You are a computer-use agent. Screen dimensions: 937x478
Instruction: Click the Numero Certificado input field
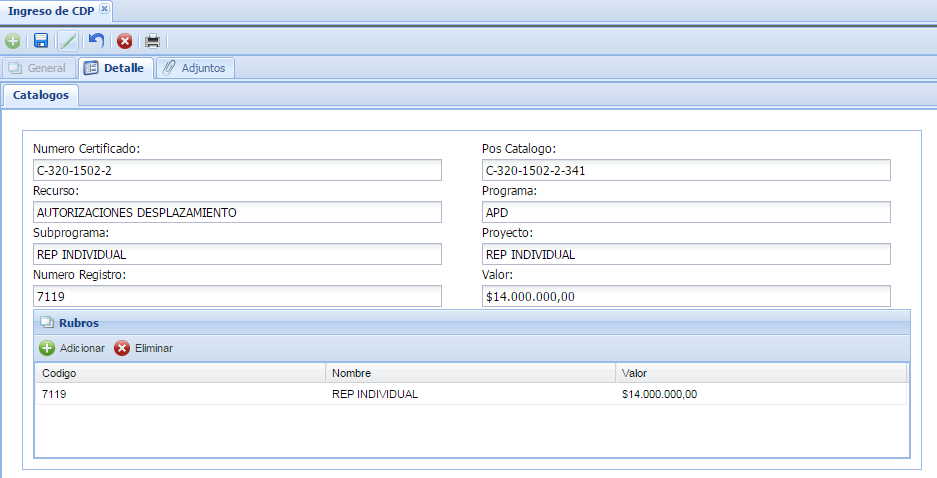[237, 170]
